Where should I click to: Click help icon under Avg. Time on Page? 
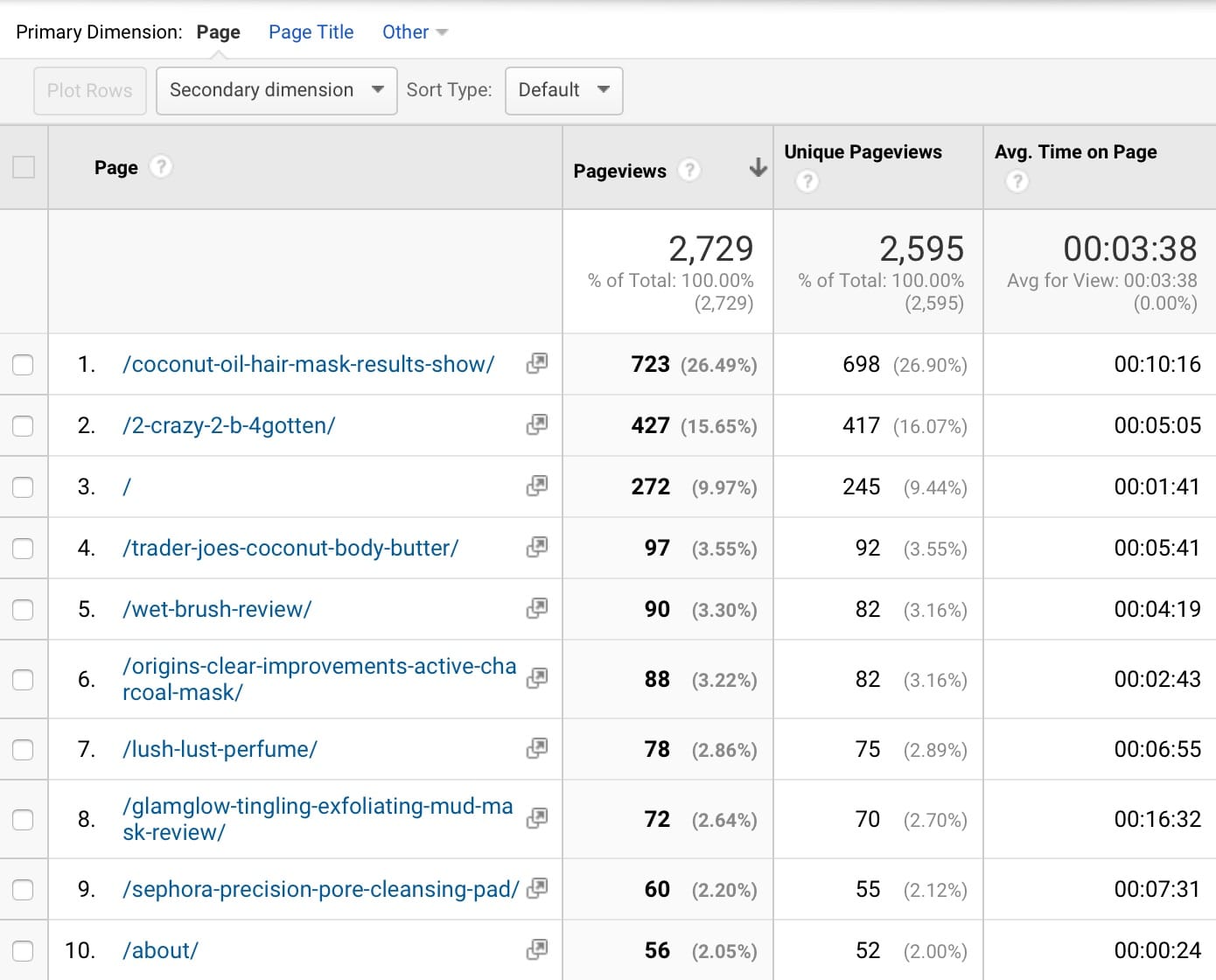(1017, 181)
